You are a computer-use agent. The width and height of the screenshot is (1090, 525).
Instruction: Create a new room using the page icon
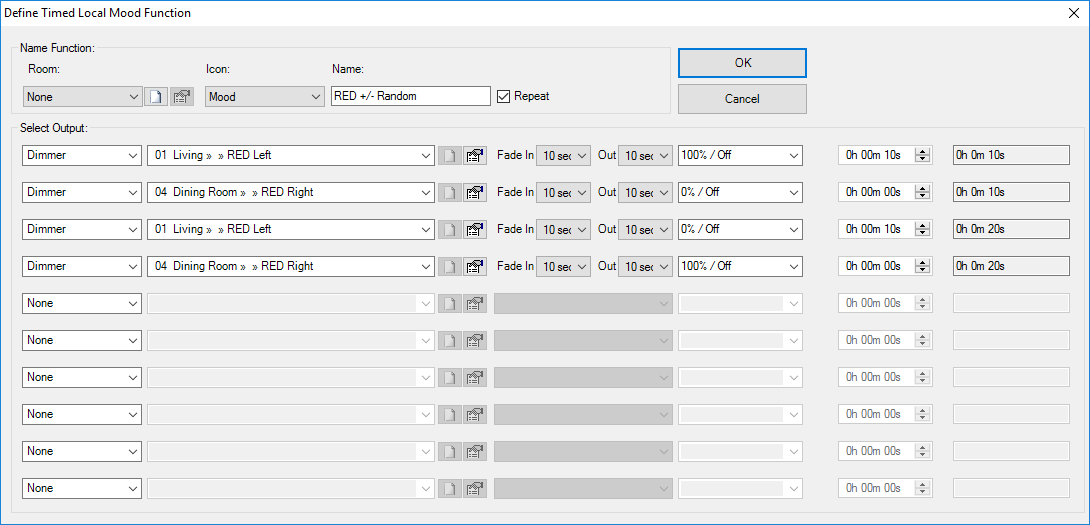[156, 97]
